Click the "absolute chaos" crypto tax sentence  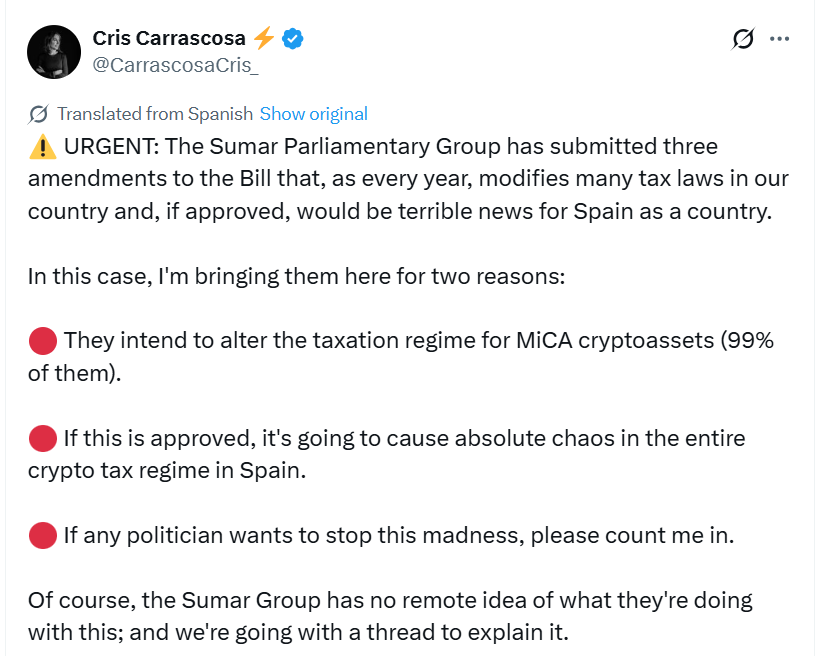(x=400, y=438)
